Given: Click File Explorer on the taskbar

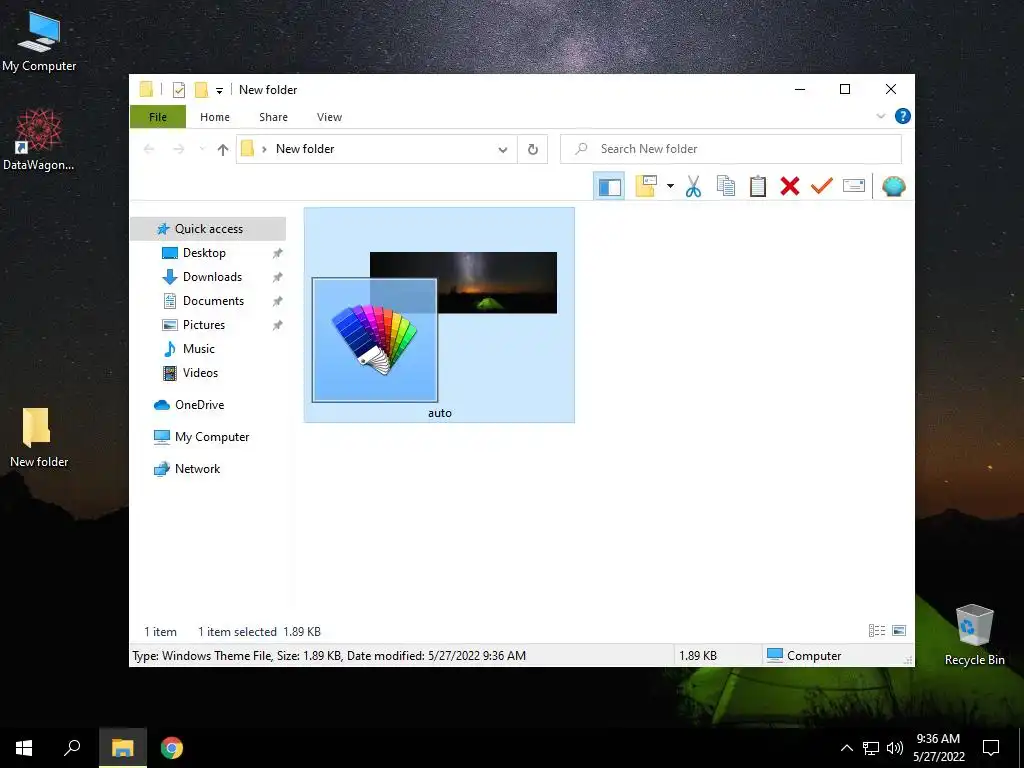Looking at the screenshot, I should click(123, 748).
